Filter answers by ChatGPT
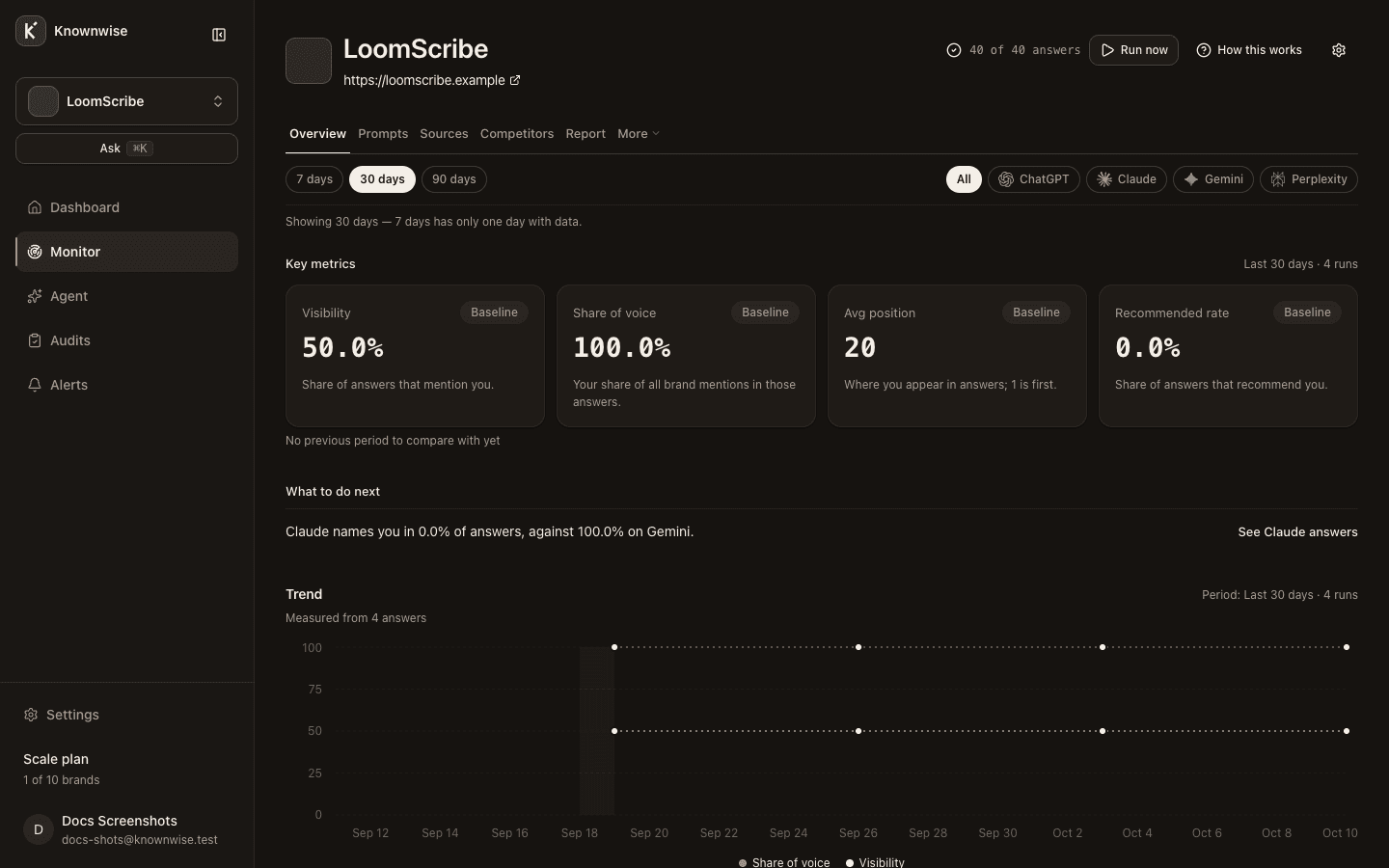Image resolution: width=1389 pixels, height=868 pixels. pyautogui.click(x=1034, y=179)
